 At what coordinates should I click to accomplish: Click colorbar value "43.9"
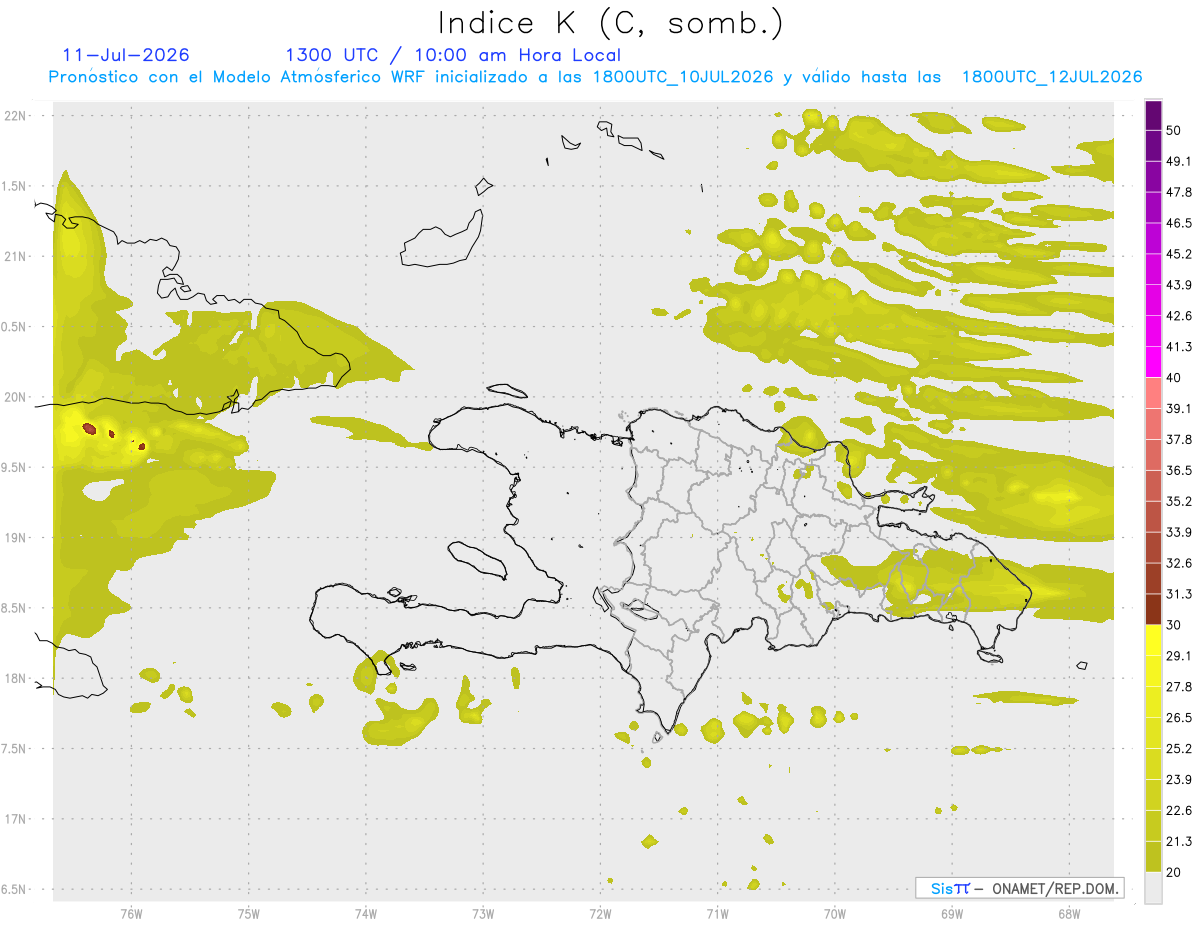click(x=1178, y=285)
